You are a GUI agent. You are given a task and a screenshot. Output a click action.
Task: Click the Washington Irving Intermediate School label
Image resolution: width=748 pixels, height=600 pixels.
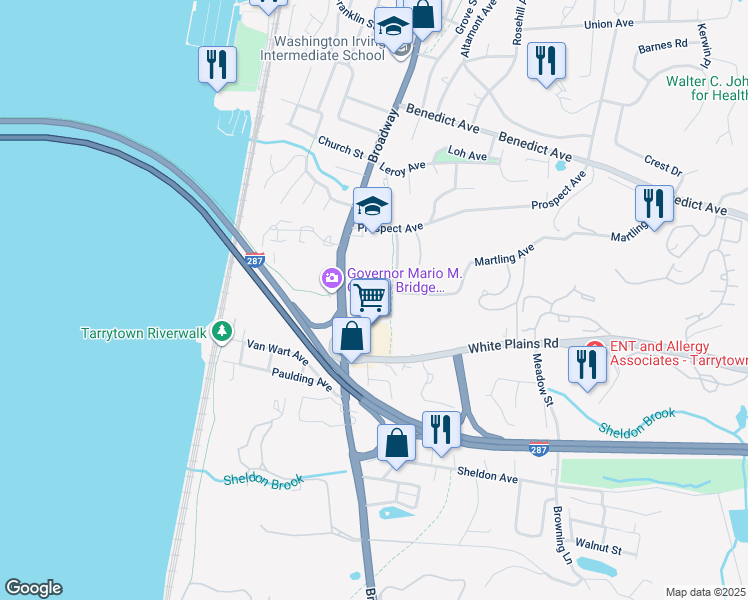point(322,49)
